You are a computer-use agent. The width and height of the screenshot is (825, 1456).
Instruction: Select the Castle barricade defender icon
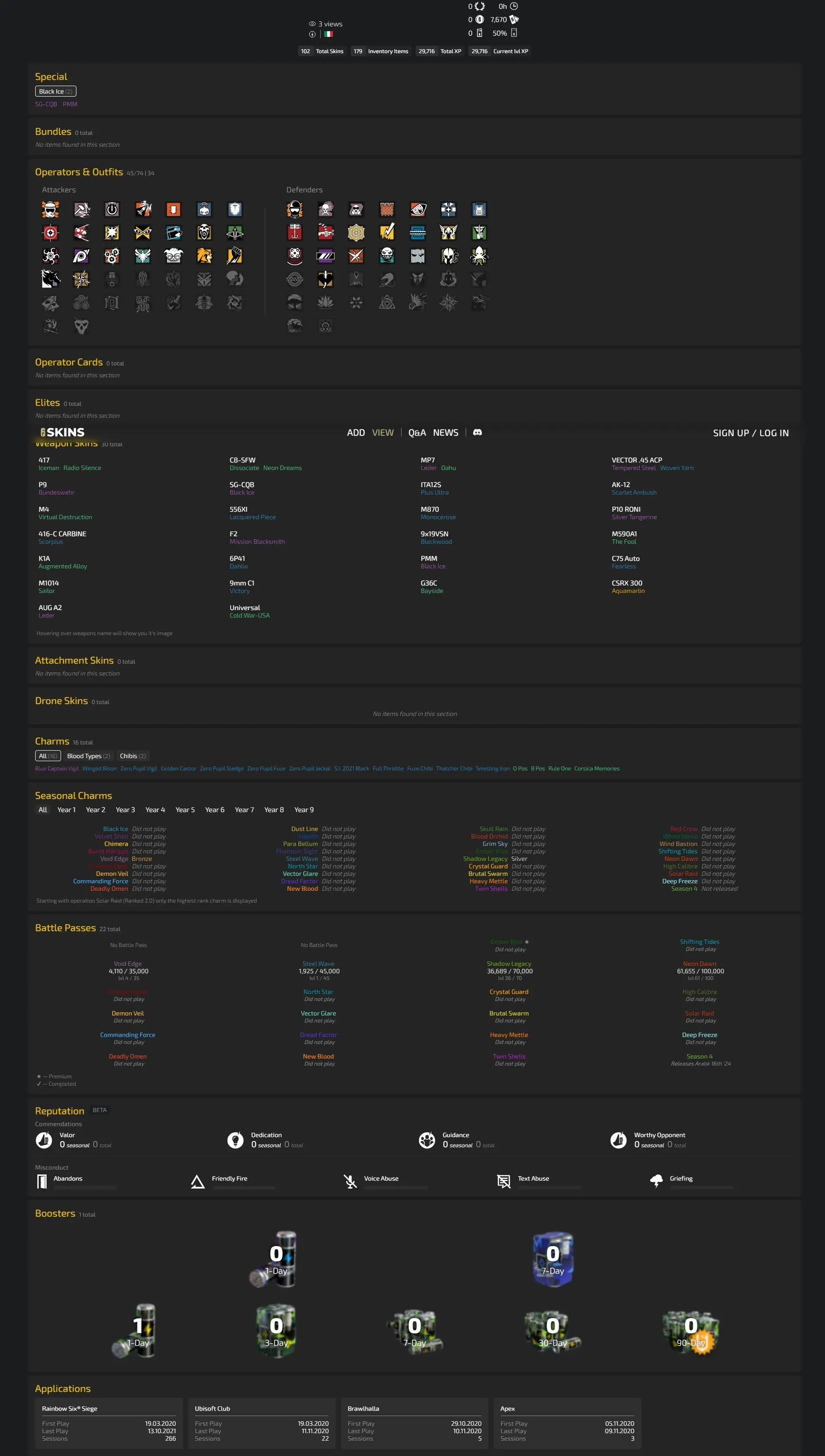click(x=387, y=210)
